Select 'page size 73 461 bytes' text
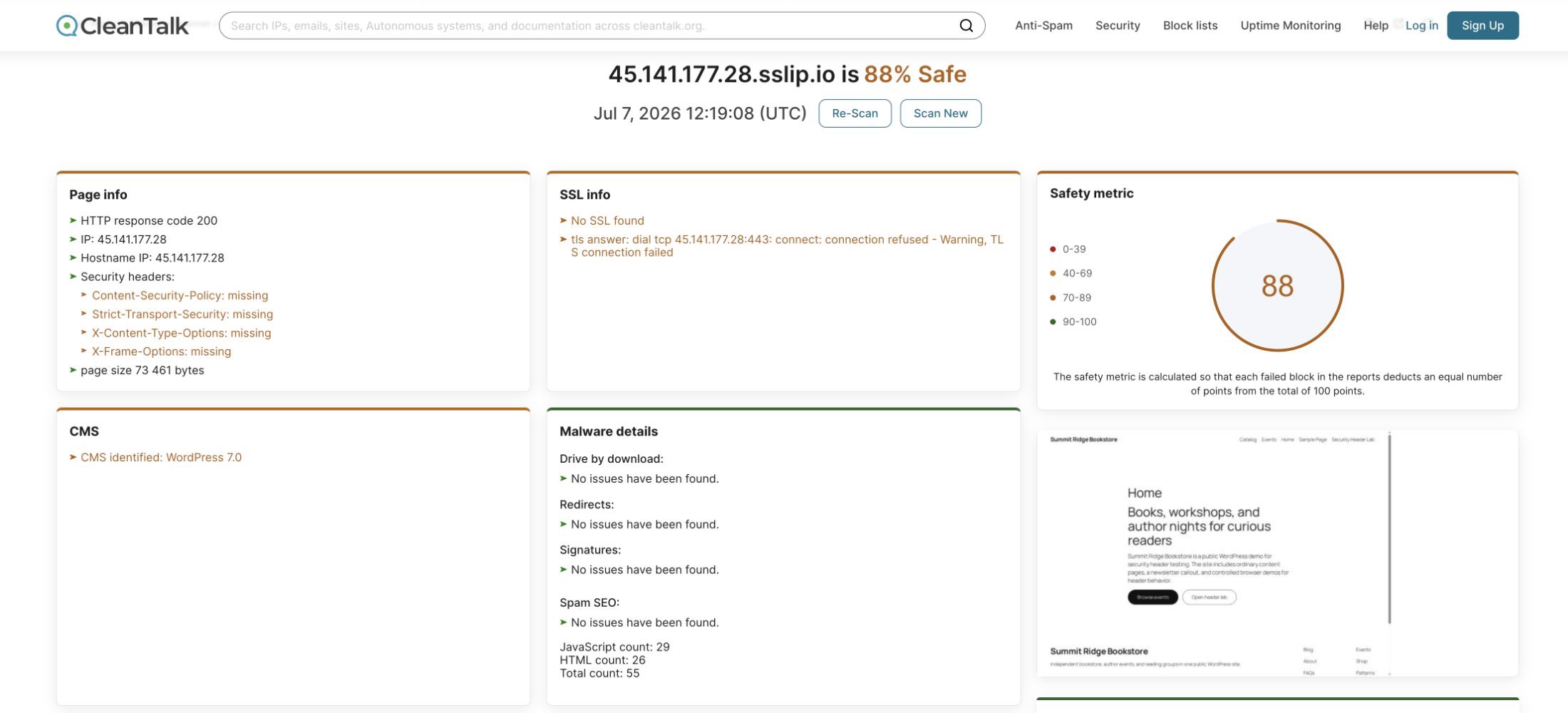 pos(143,370)
